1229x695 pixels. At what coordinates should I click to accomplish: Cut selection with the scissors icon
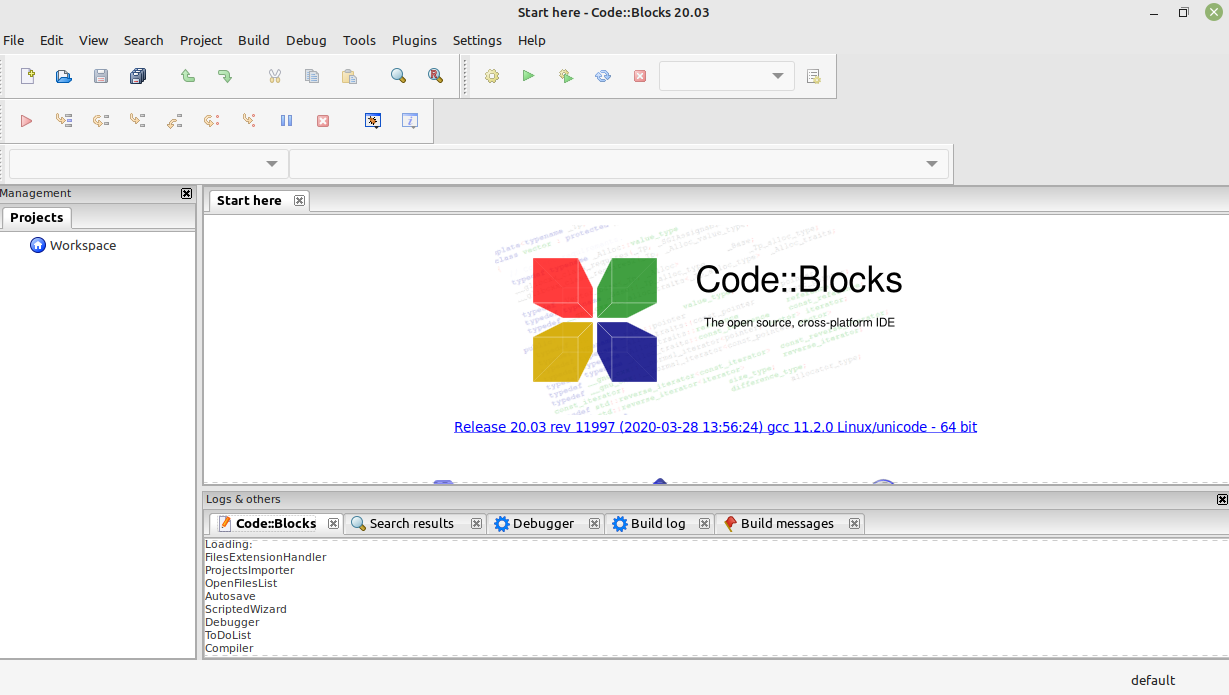click(x=275, y=76)
